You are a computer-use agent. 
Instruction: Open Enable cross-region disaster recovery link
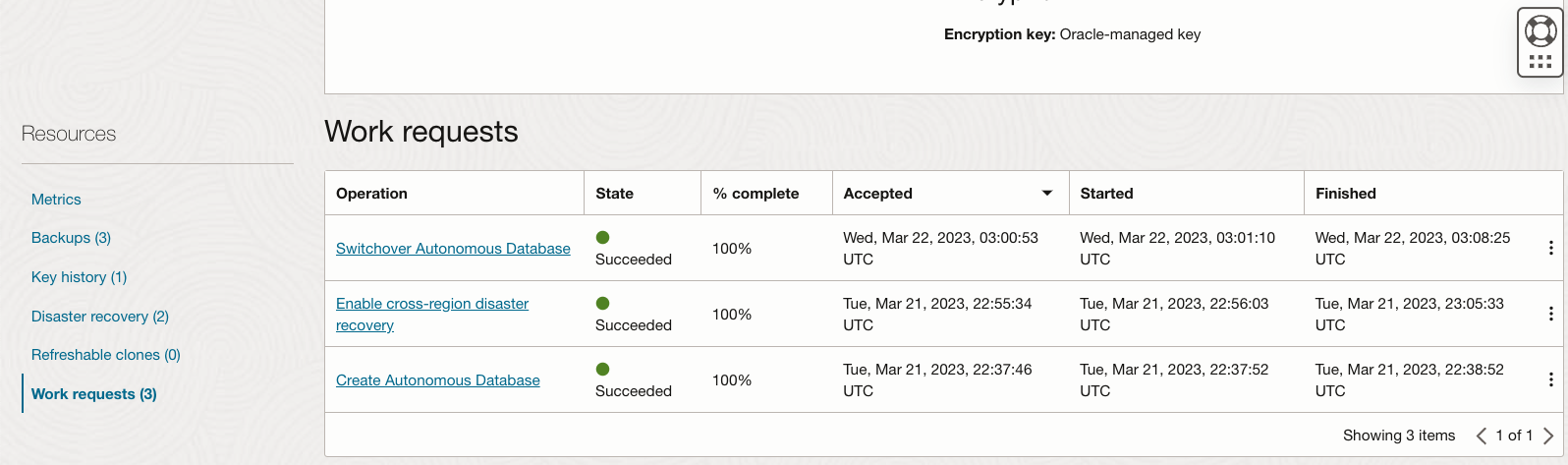(x=432, y=304)
